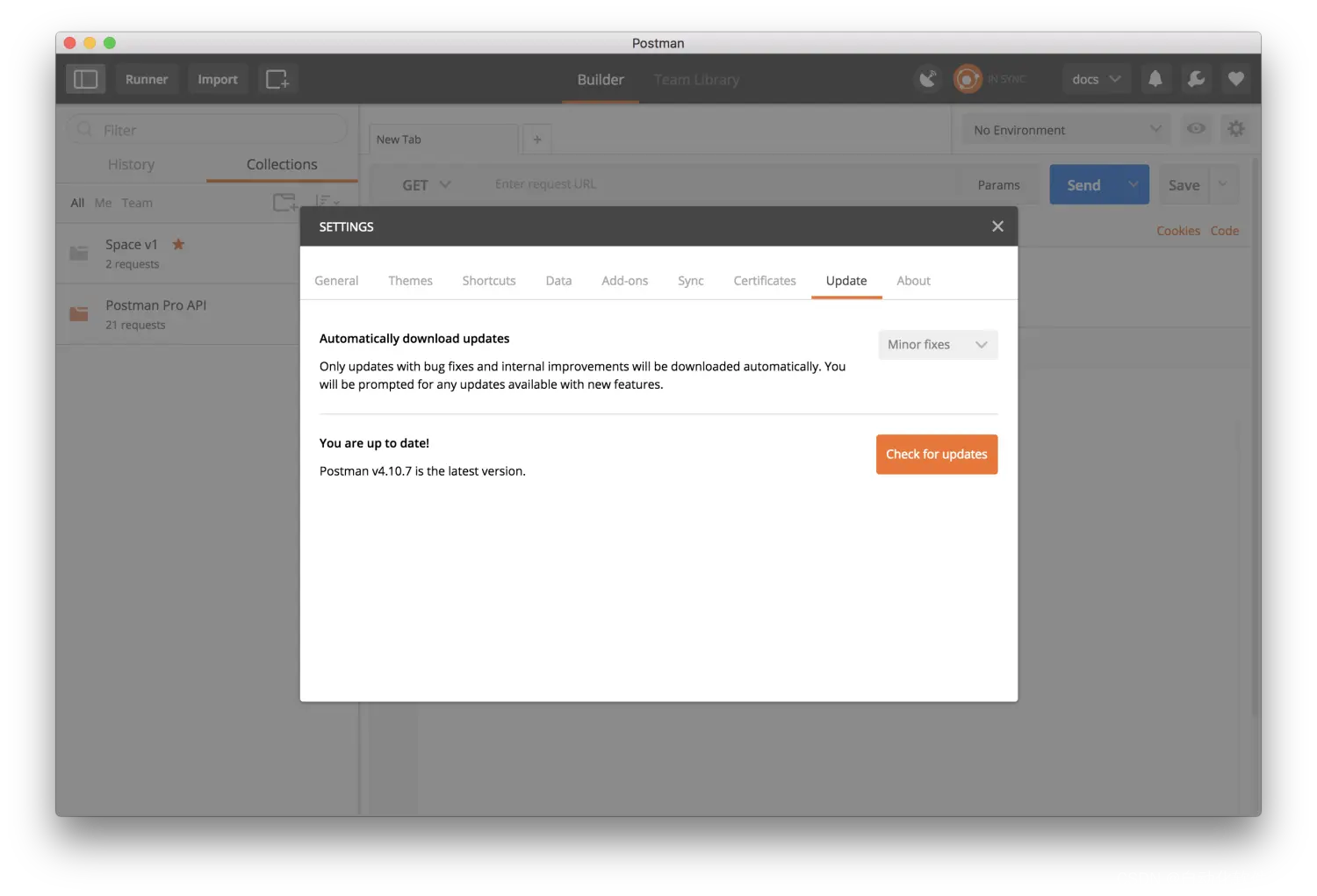Click the Import button

[x=218, y=79]
